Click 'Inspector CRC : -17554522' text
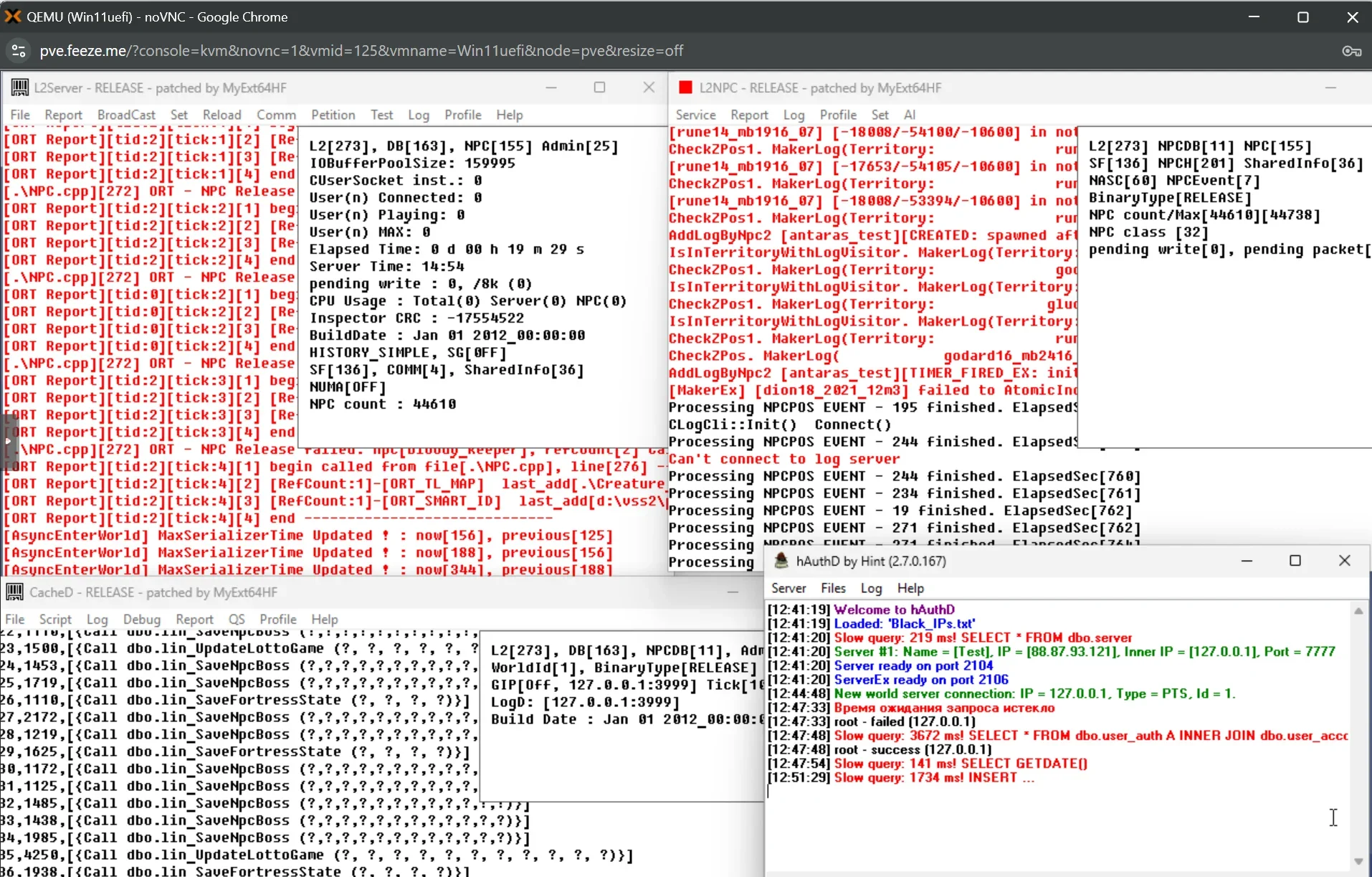The width and height of the screenshot is (1372, 877). (417, 318)
